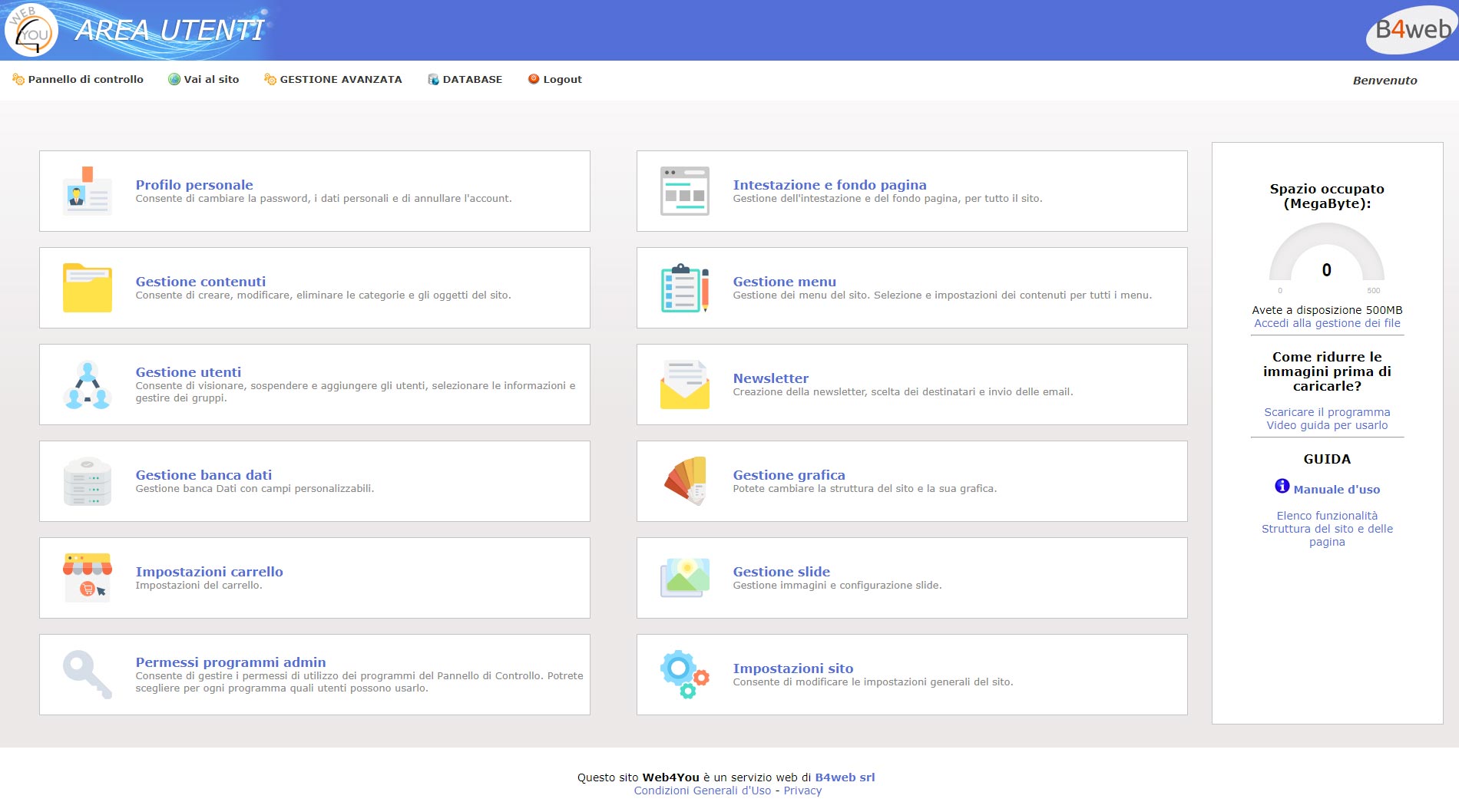This screenshot has height=812, width=1459.
Task: Click the Newsletter envelope icon
Action: 685,385
